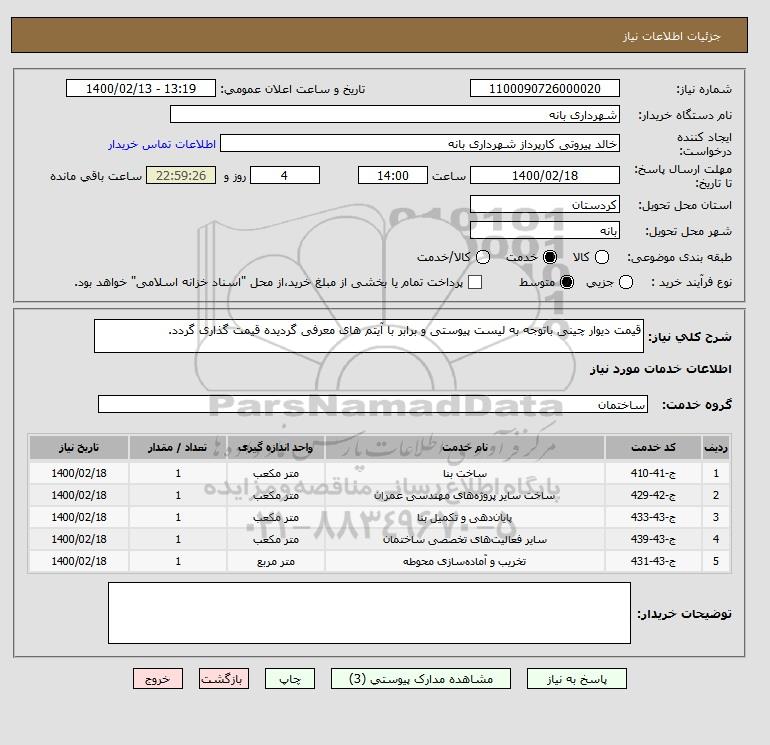Screen dimensions: 770x745
Task: Click the ردیف column header
Action: 715,447
